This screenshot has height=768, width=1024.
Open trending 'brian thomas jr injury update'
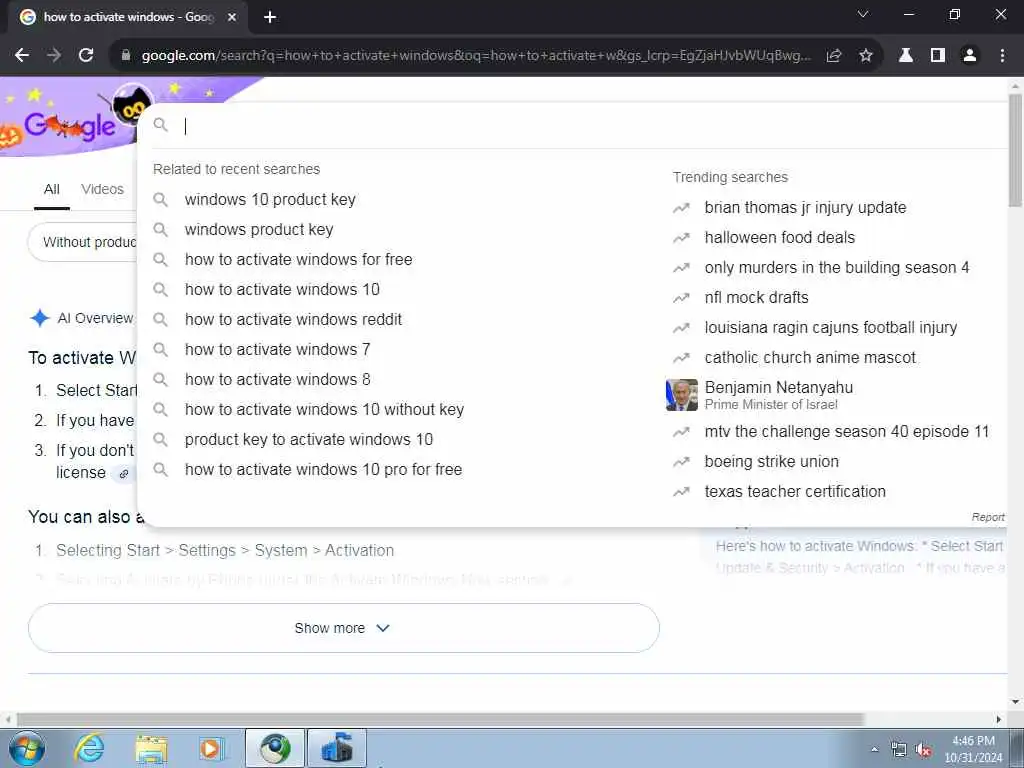(x=805, y=208)
